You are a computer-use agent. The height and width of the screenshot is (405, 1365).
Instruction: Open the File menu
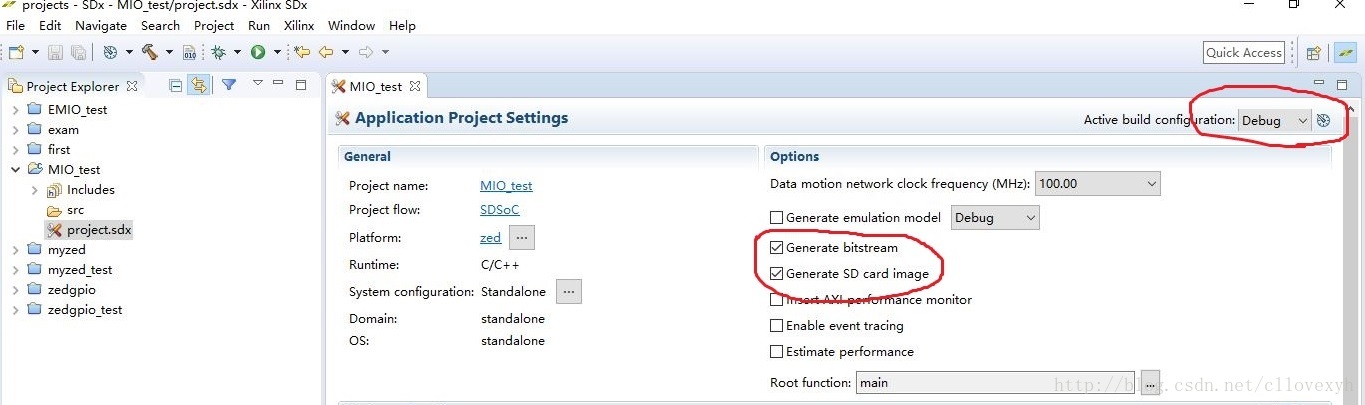[15, 25]
